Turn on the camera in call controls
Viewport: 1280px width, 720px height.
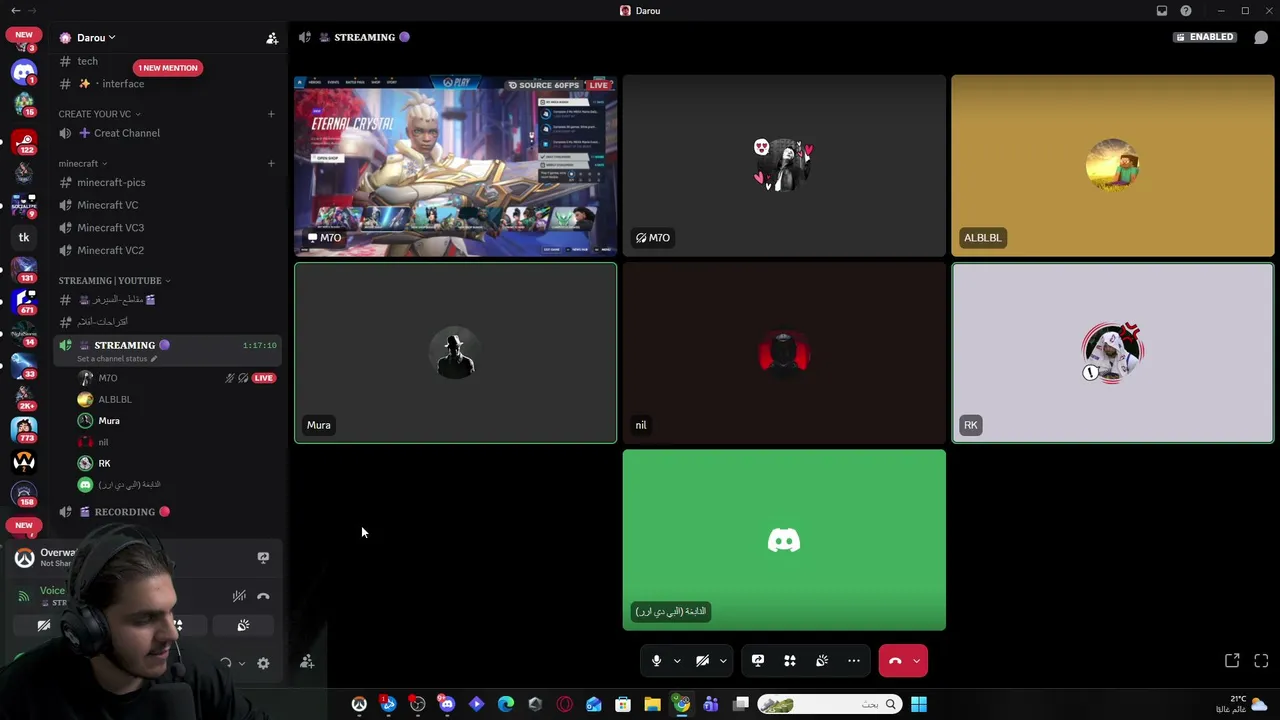pos(702,661)
